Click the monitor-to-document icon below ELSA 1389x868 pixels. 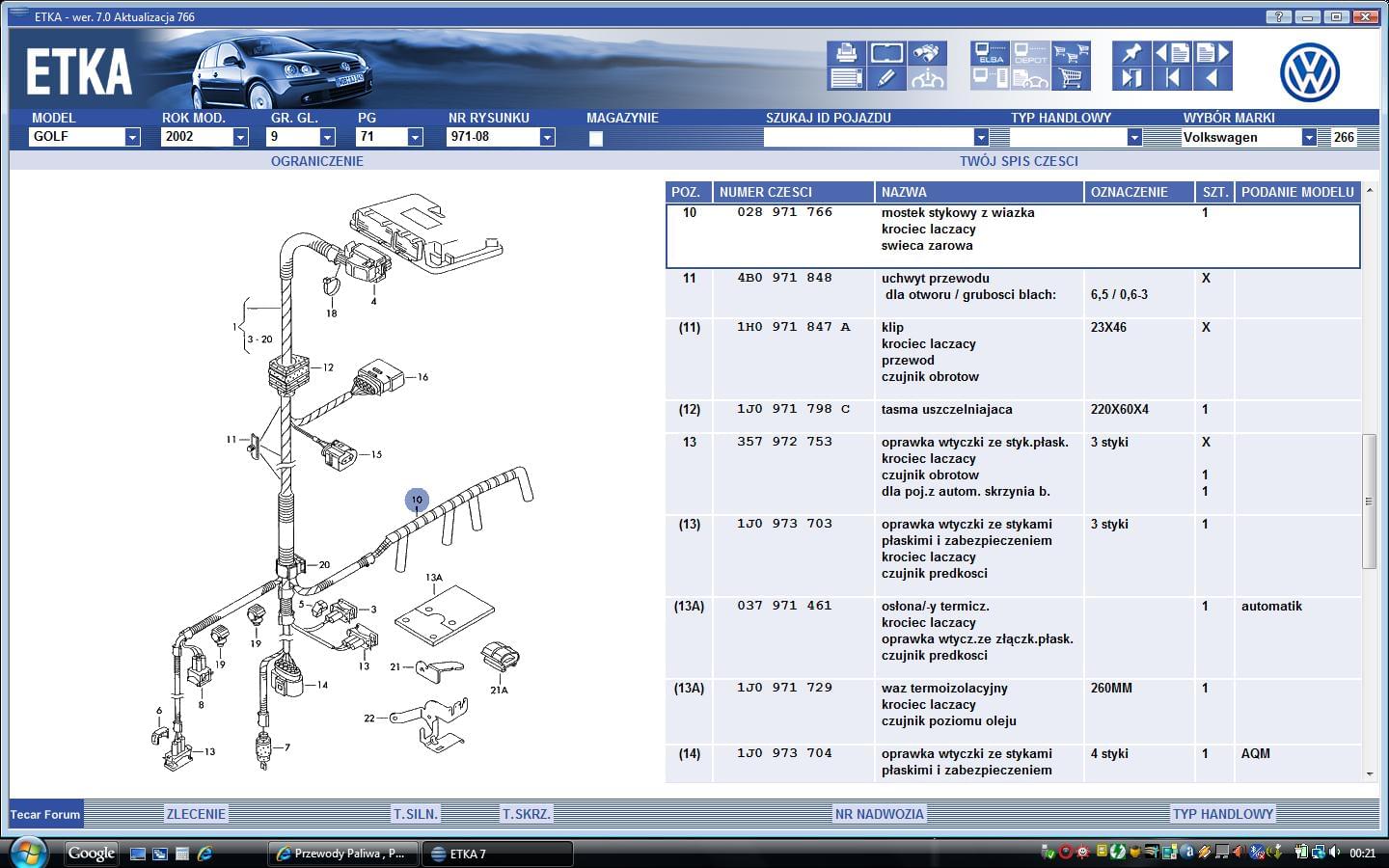(x=991, y=79)
